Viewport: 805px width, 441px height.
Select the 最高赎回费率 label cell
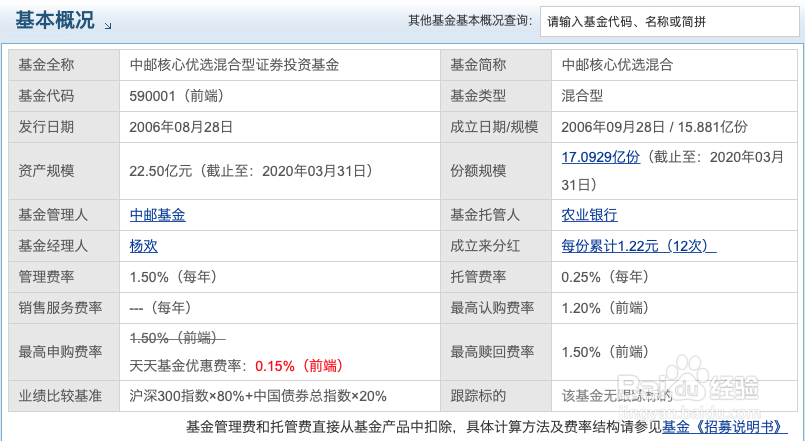point(496,352)
